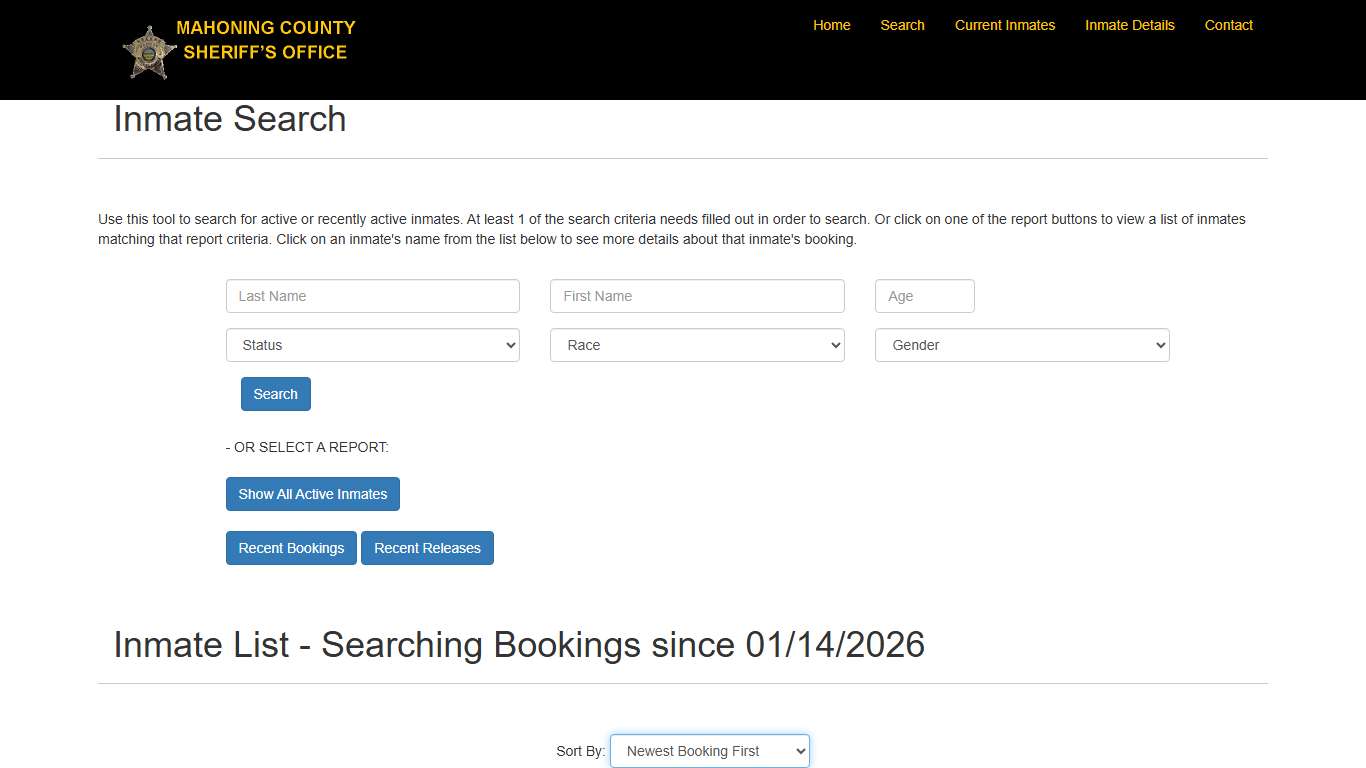Open the Gender dropdown
This screenshot has height=768, width=1366.
pyautogui.click(x=1021, y=345)
